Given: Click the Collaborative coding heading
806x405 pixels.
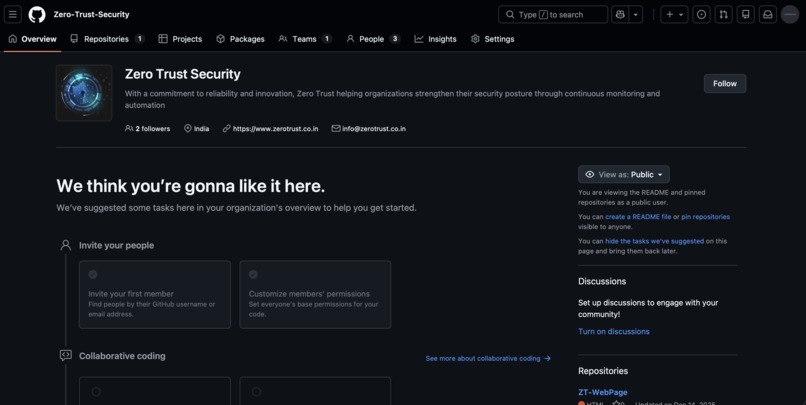Looking at the screenshot, I should tap(122, 356).
